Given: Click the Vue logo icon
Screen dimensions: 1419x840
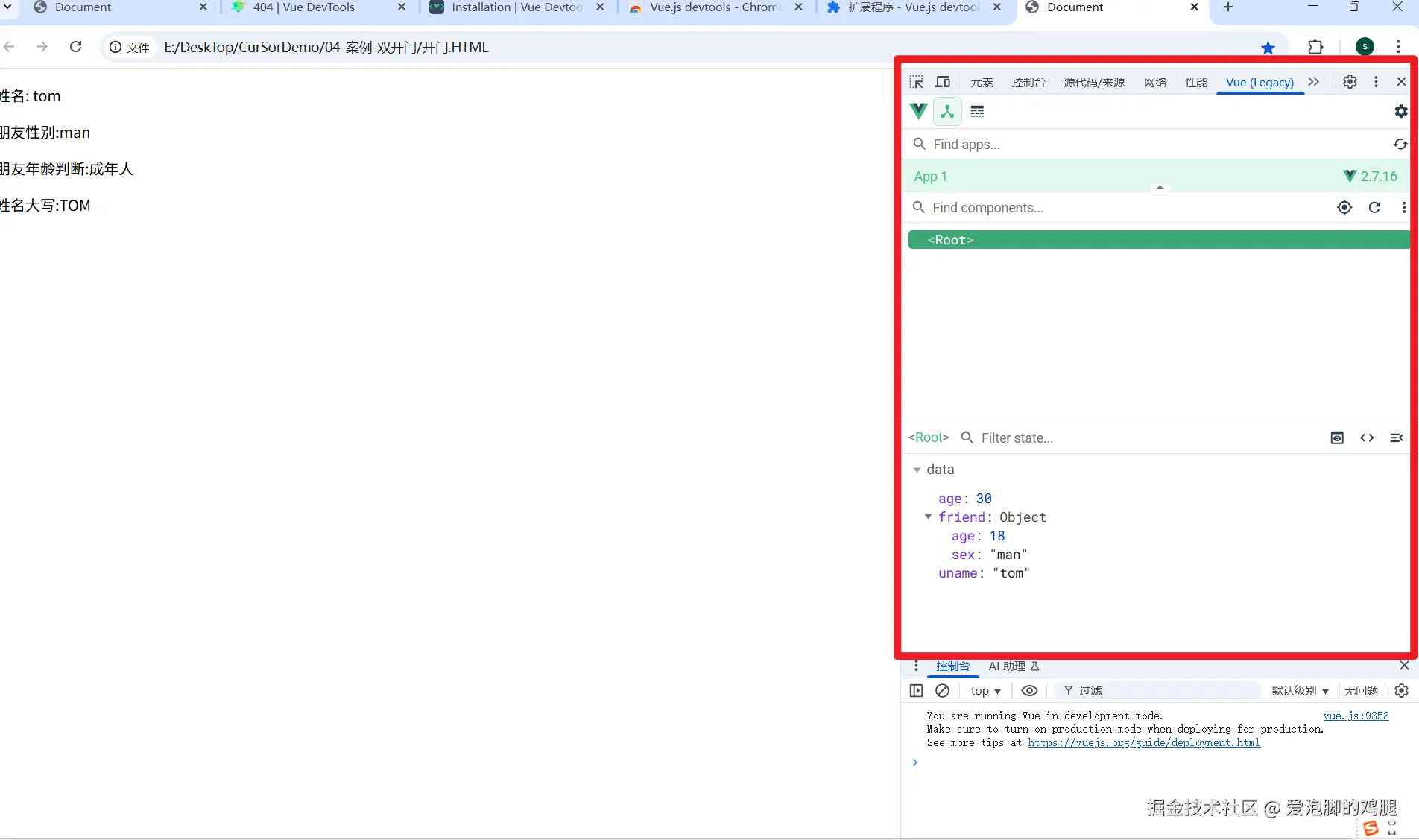Looking at the screenshot, I should [919, 112].
